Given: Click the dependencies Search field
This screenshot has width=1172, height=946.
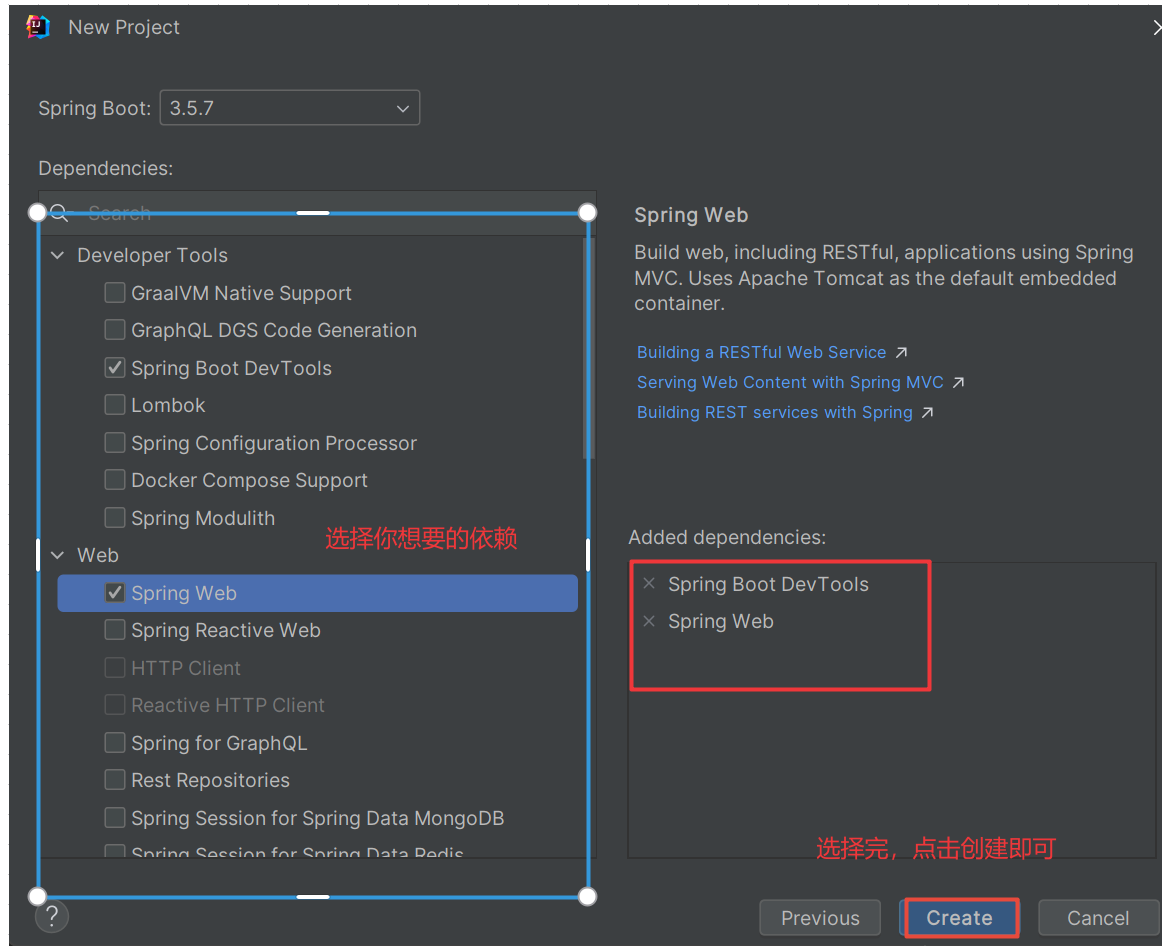Looking at the screenshot, I should (318, 214).
